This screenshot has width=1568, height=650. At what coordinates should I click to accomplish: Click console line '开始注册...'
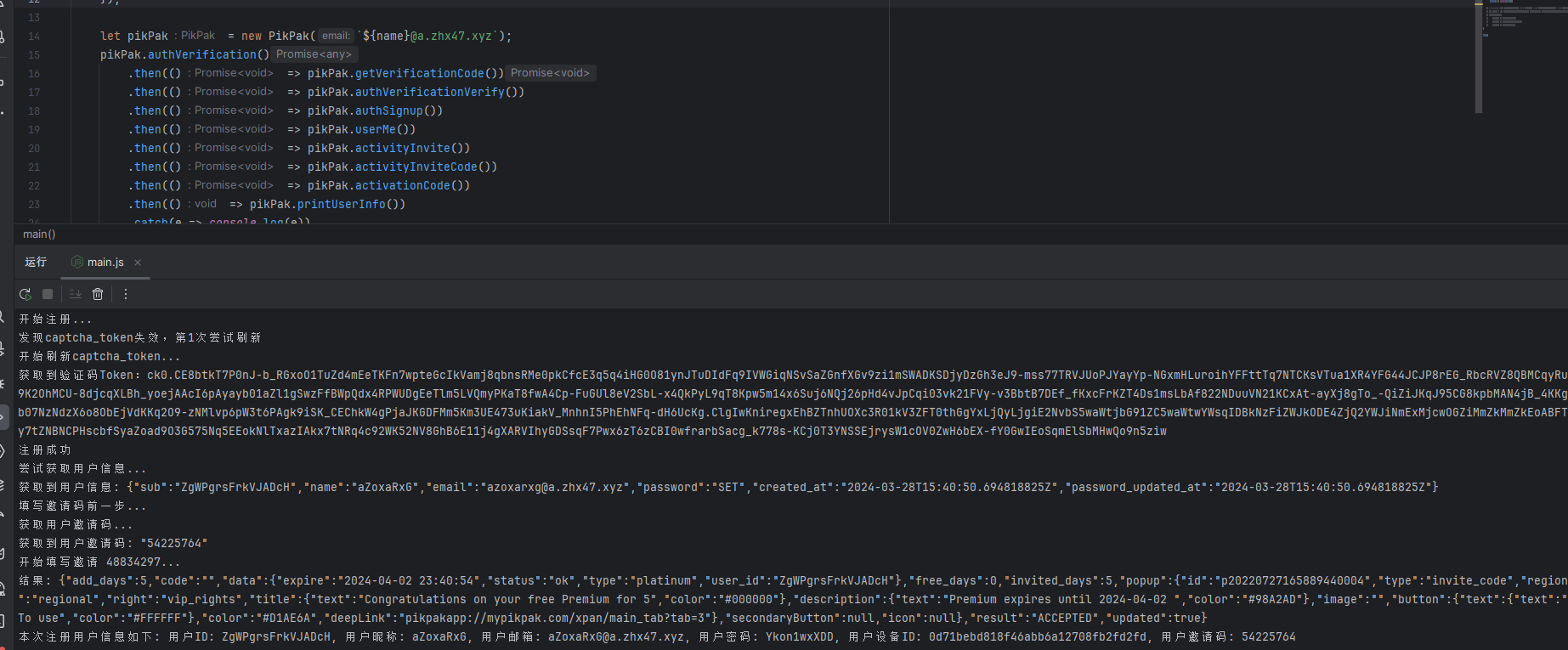pyautogui.click(x=55, y=319)
